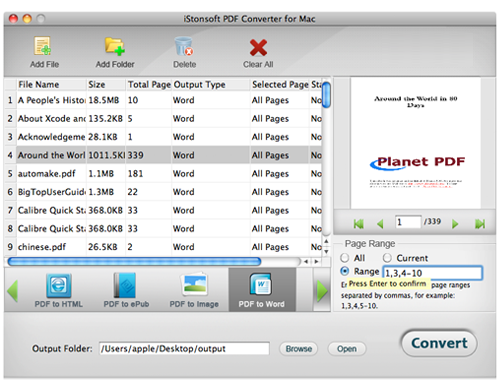
Task: Click the Output Folder path field
Action: coord(184,349)
